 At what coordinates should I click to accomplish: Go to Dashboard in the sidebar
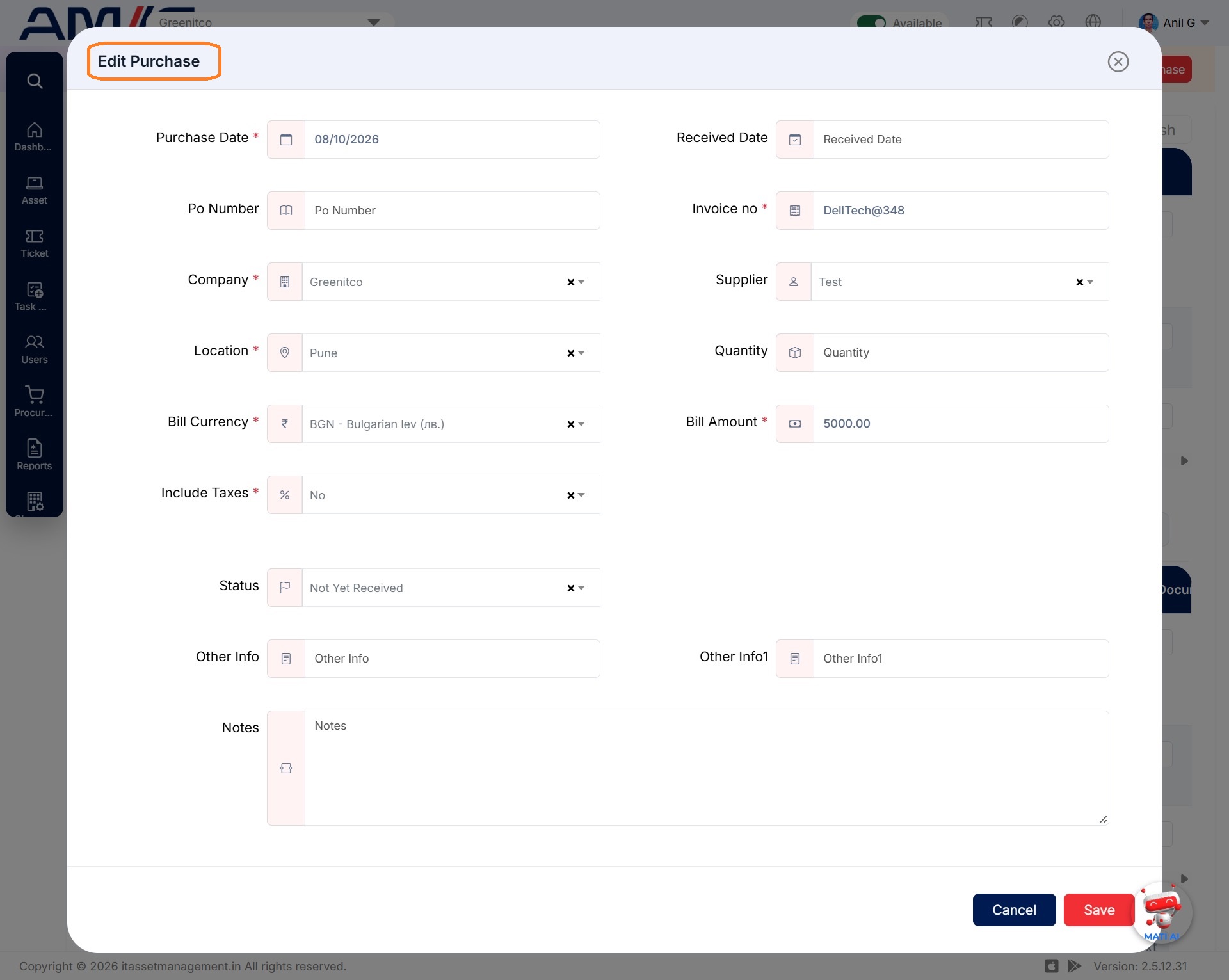[34, 137]
